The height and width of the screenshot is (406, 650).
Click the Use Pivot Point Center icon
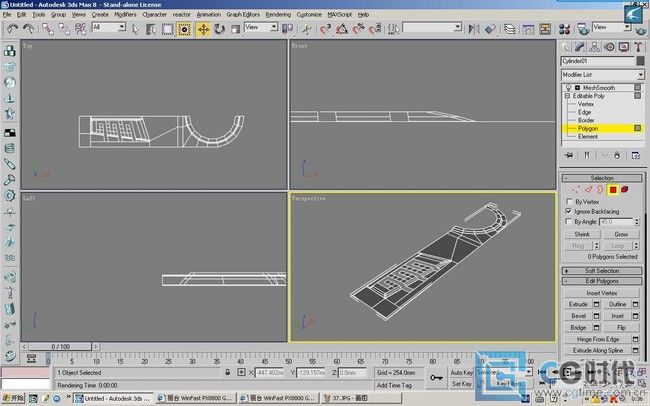(287, 29)
